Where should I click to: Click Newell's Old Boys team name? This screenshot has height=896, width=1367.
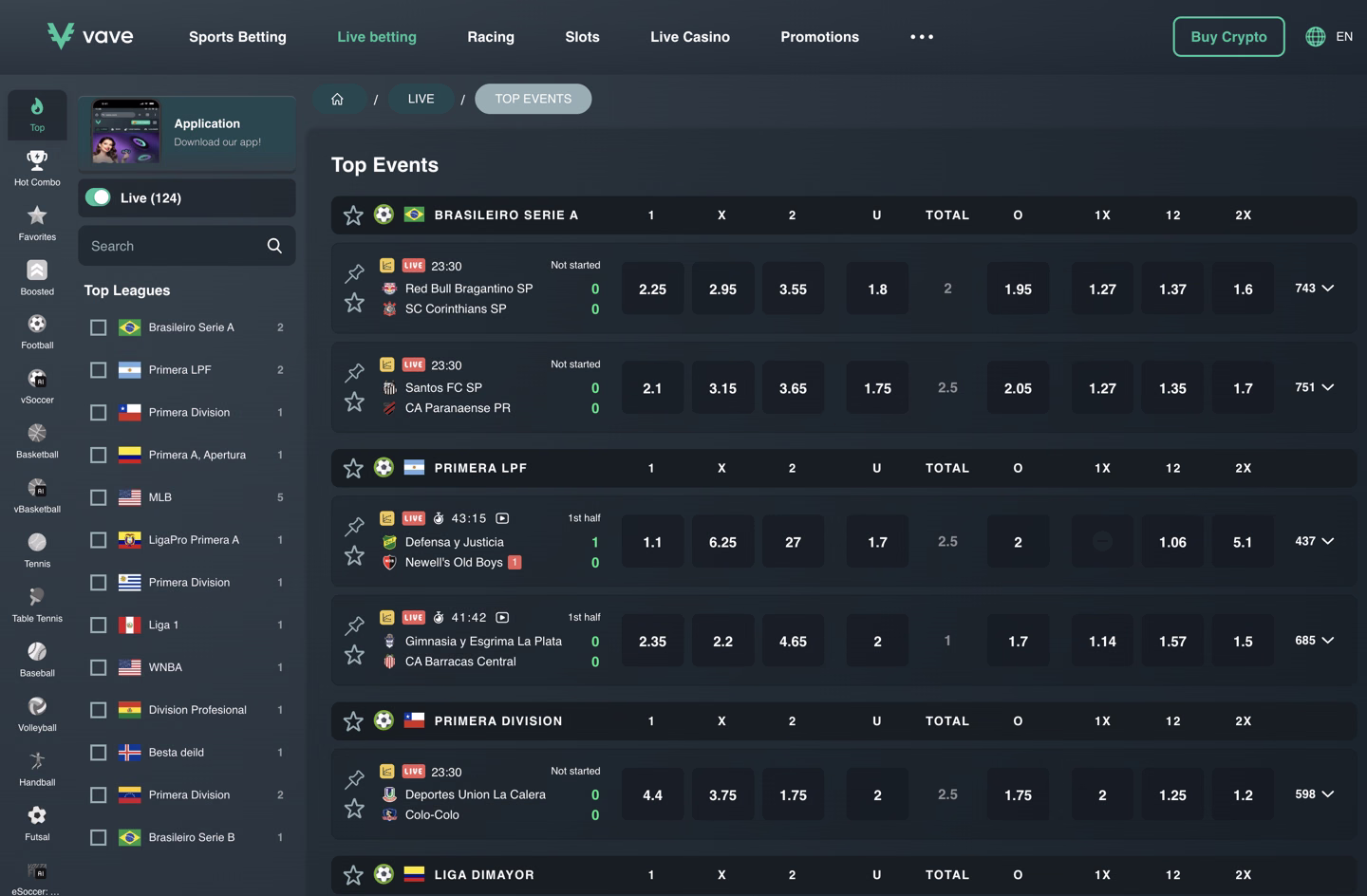click(454, 562)
